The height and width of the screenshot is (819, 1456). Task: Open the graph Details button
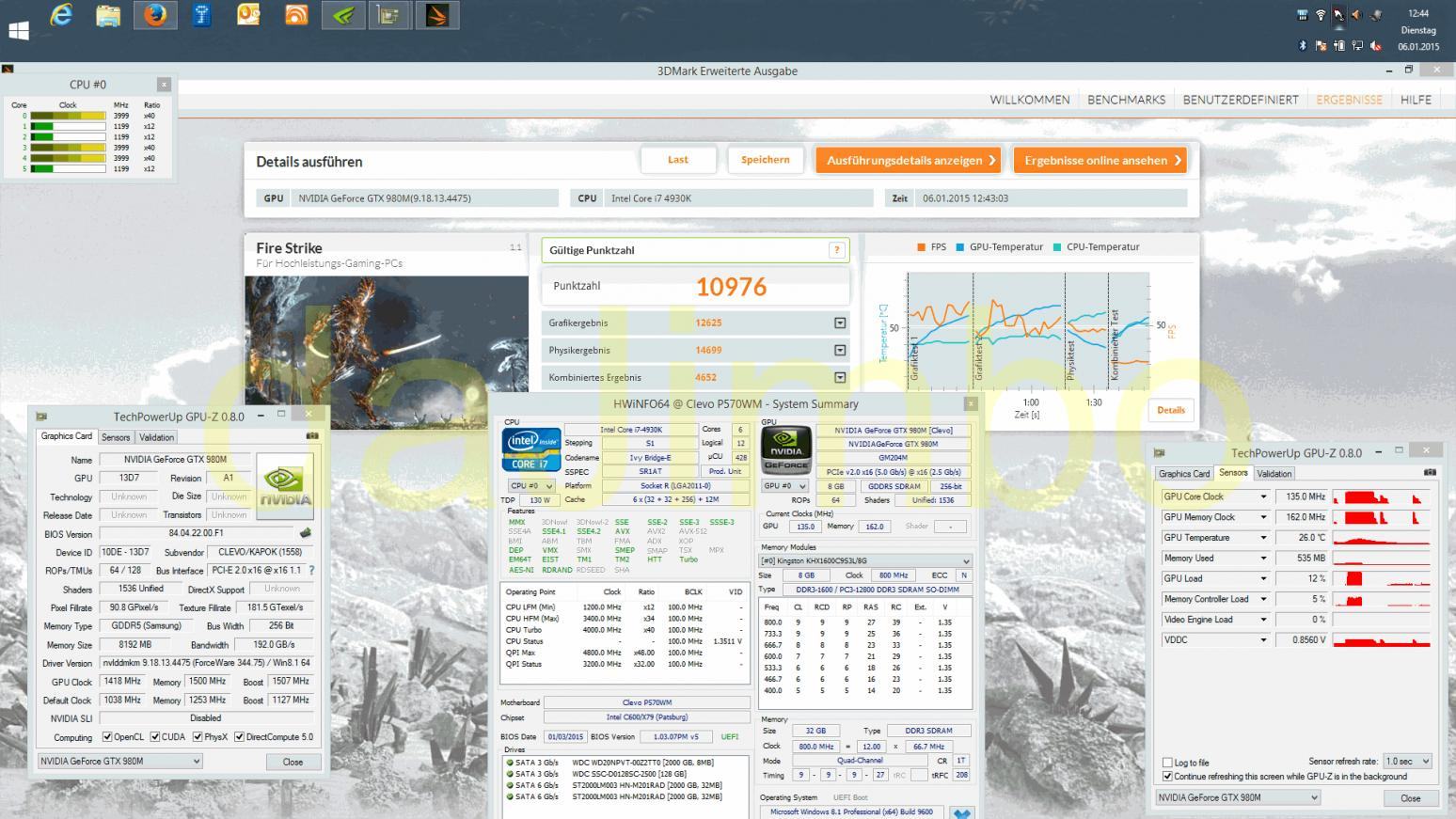(x=1171, y=410)
